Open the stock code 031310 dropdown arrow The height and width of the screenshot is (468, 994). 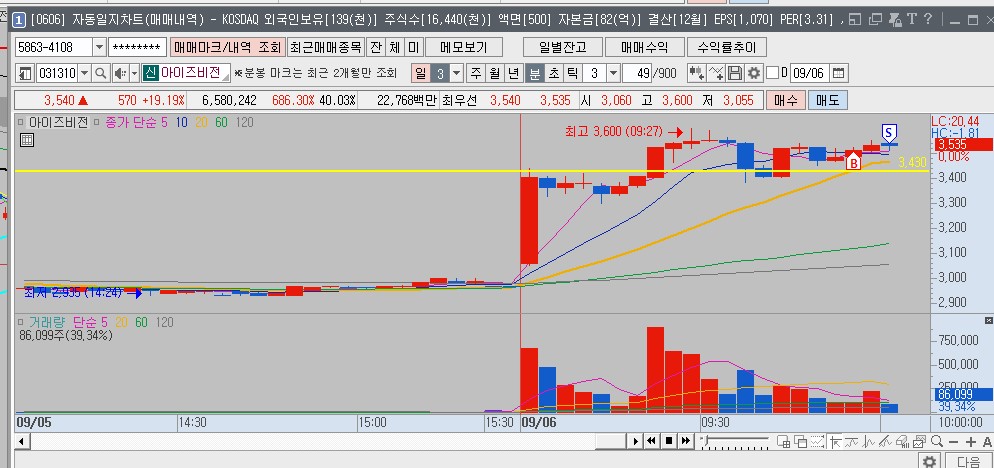85,74
